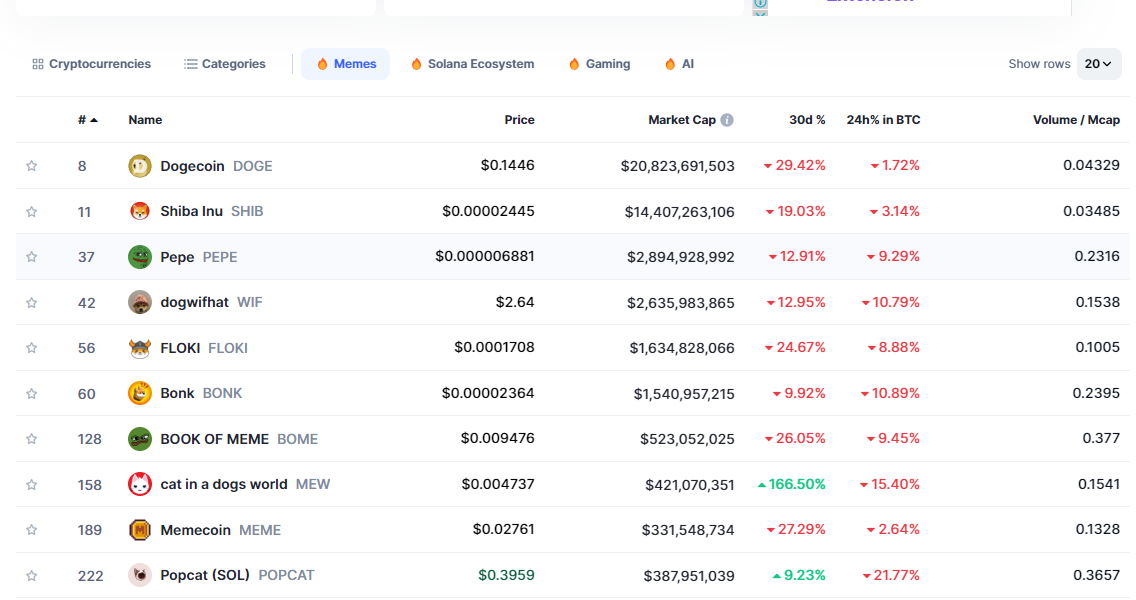Click the BOOK OF MEME coin logo

pos(140,438)
